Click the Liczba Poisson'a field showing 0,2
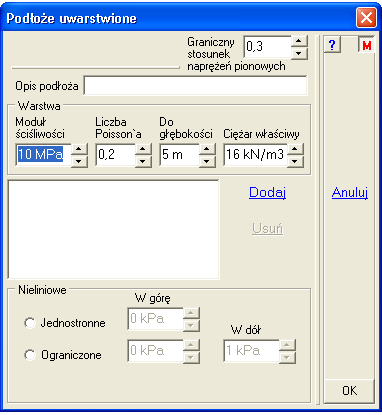Screen dimensions: 382x415 click(x=116, y=155)
